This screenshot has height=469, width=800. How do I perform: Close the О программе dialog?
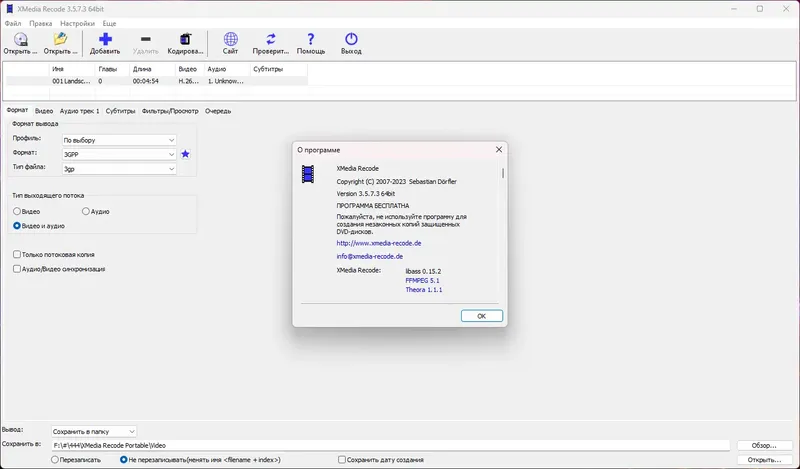pos(499,150)
